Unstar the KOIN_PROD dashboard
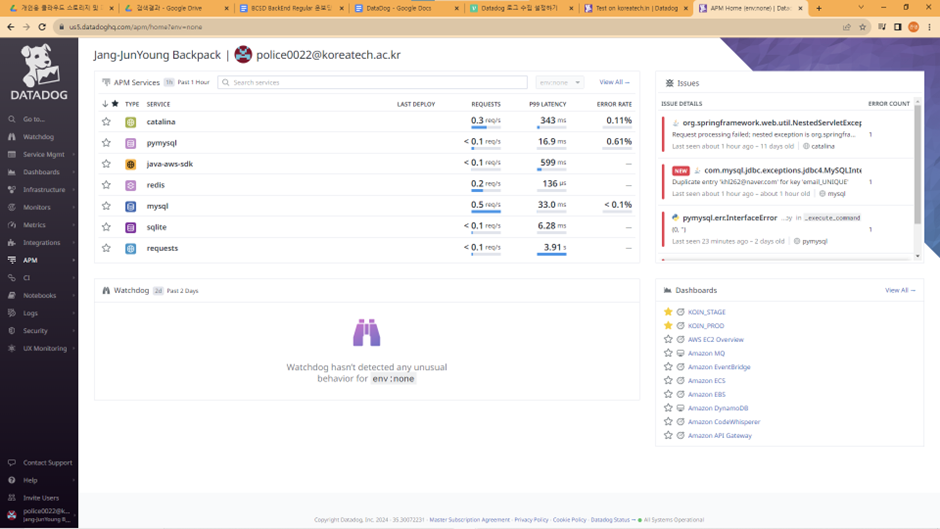 668,326
